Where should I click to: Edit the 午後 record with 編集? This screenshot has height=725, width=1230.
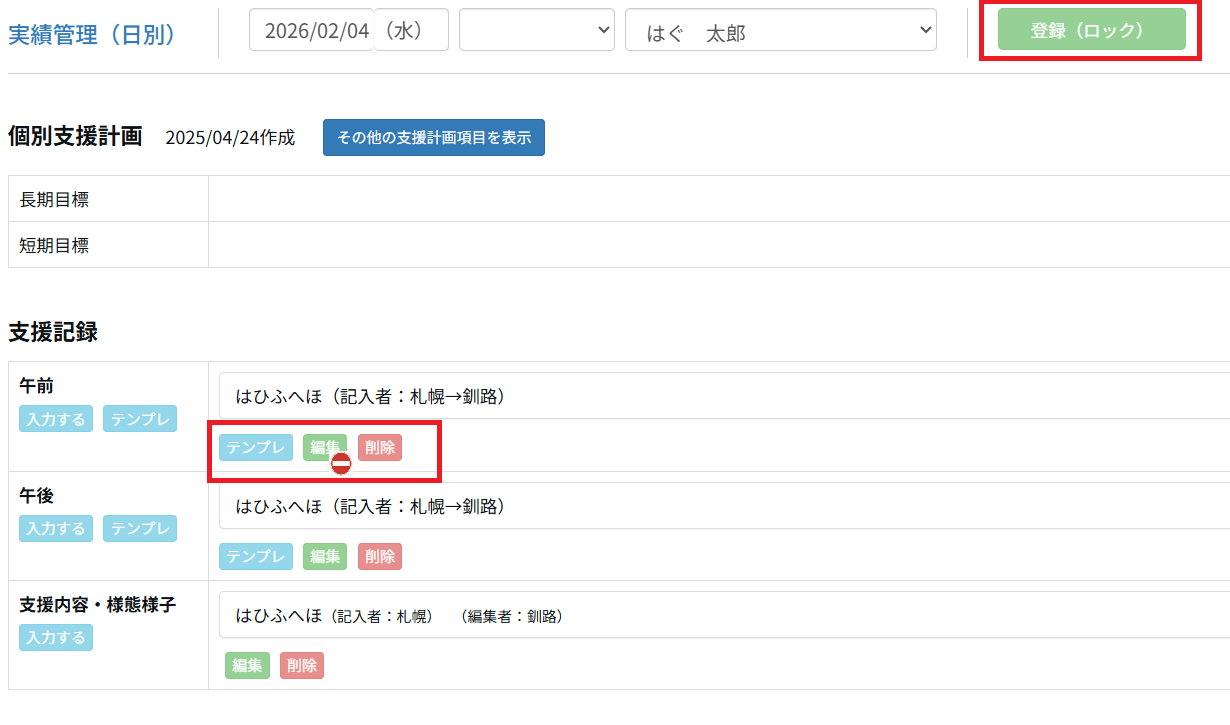[x=325, y=557]
